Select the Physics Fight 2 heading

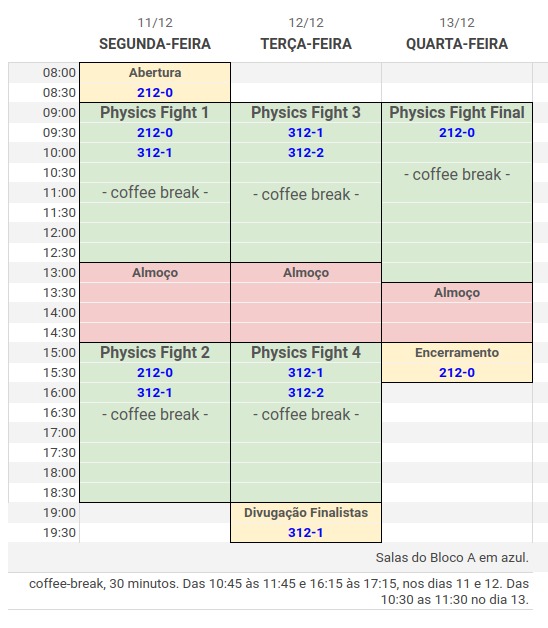tap(155, 352)
